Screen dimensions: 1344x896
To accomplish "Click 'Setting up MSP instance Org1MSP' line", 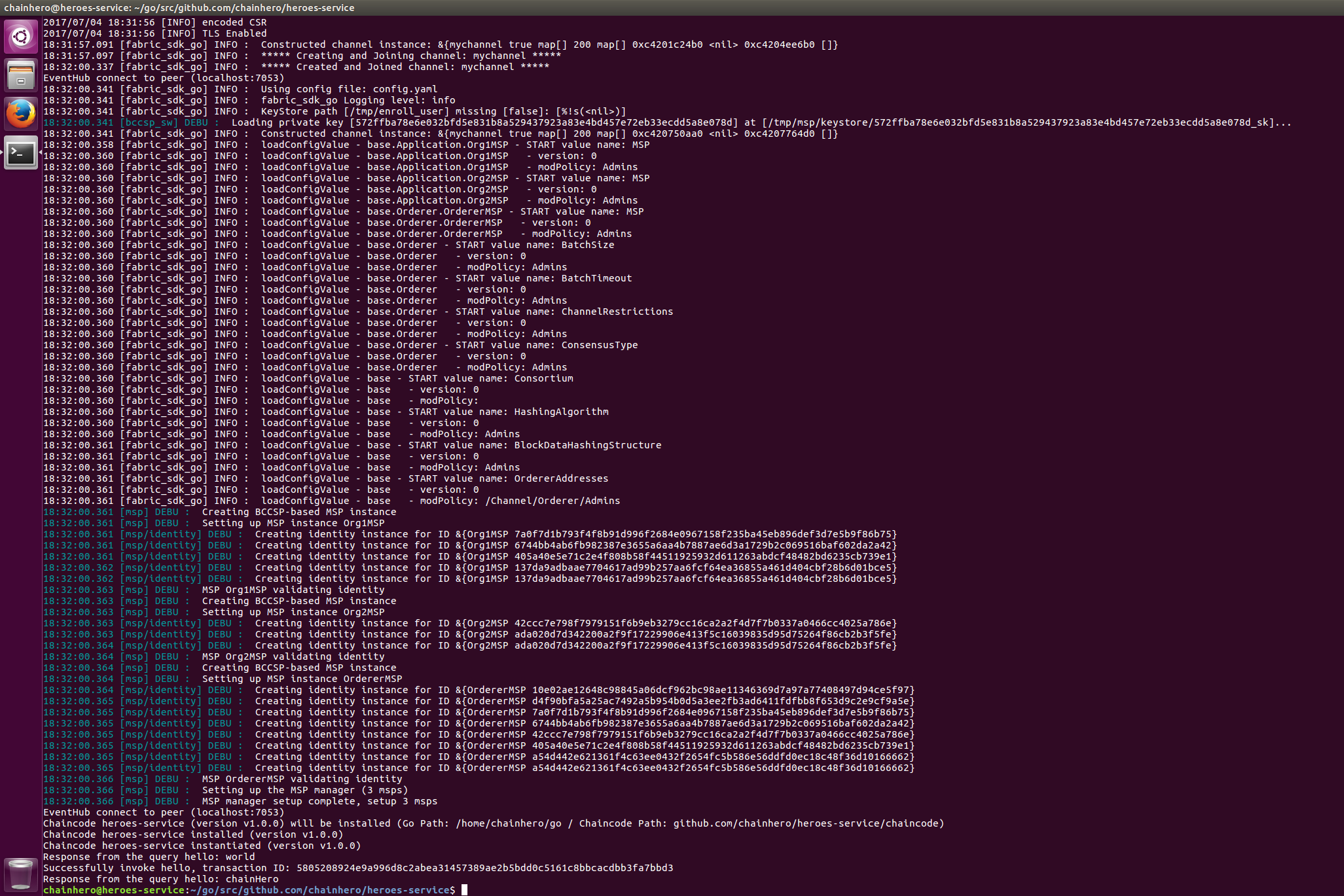I will tap(293, 523).
